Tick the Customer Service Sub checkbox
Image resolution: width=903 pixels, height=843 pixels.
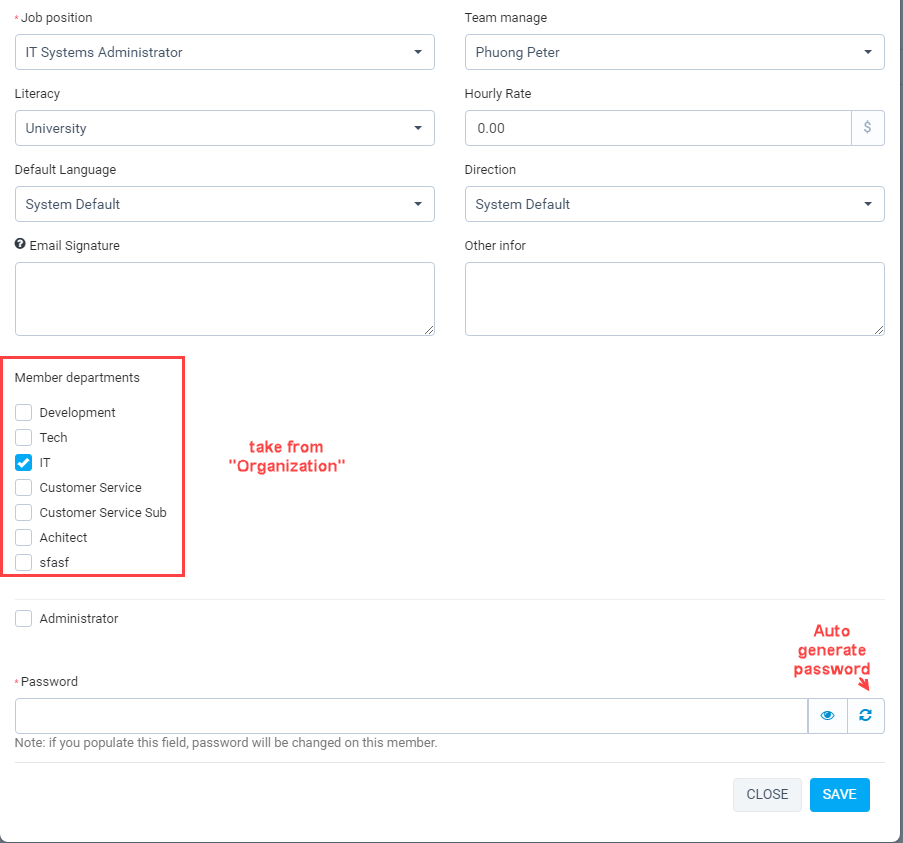tap(24, 512)
